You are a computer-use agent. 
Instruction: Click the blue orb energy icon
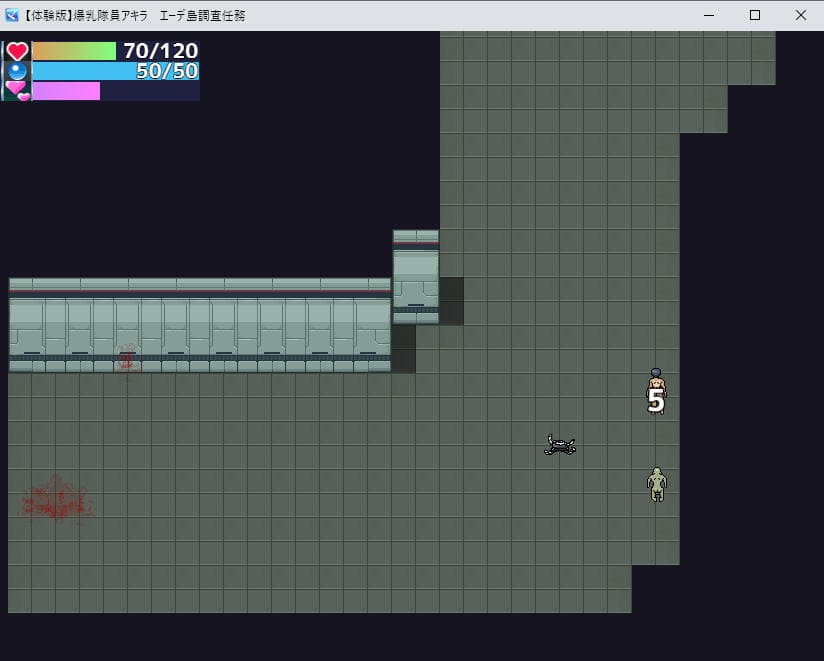(x=17, y=71)
